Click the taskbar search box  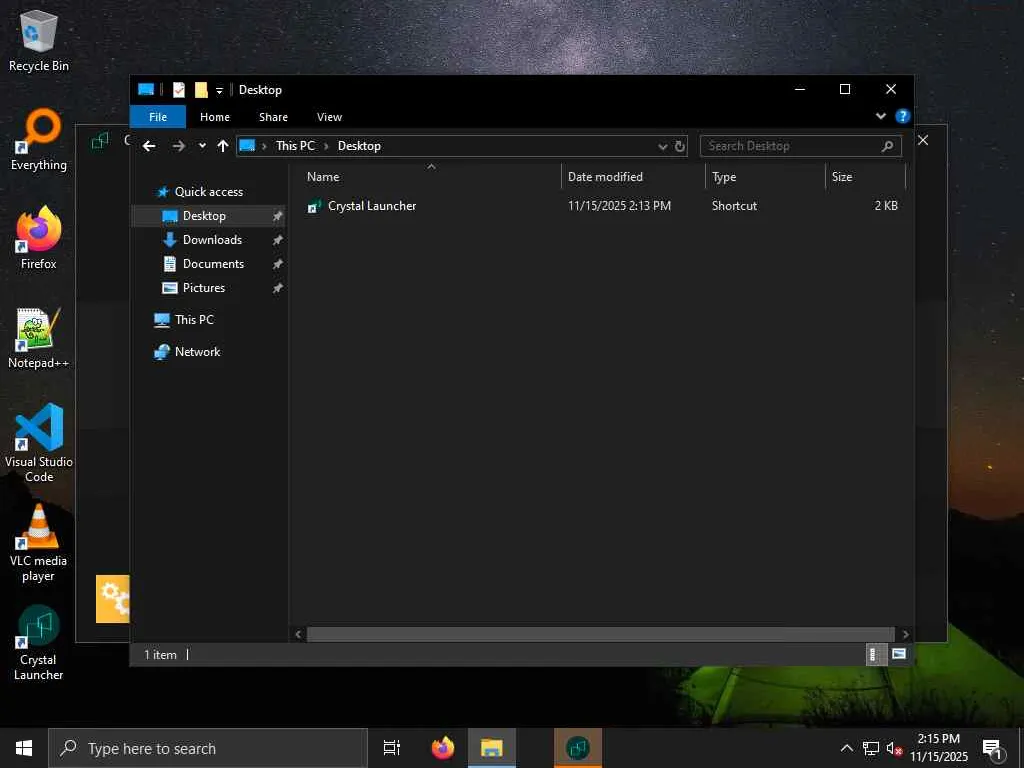(x=208, y=748)
